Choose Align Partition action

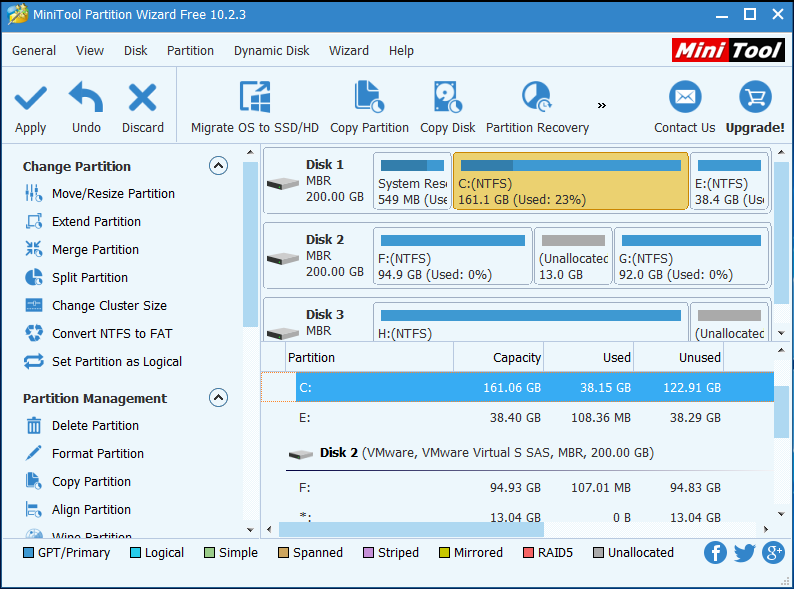pyautogui.click(x=78, y=509)
